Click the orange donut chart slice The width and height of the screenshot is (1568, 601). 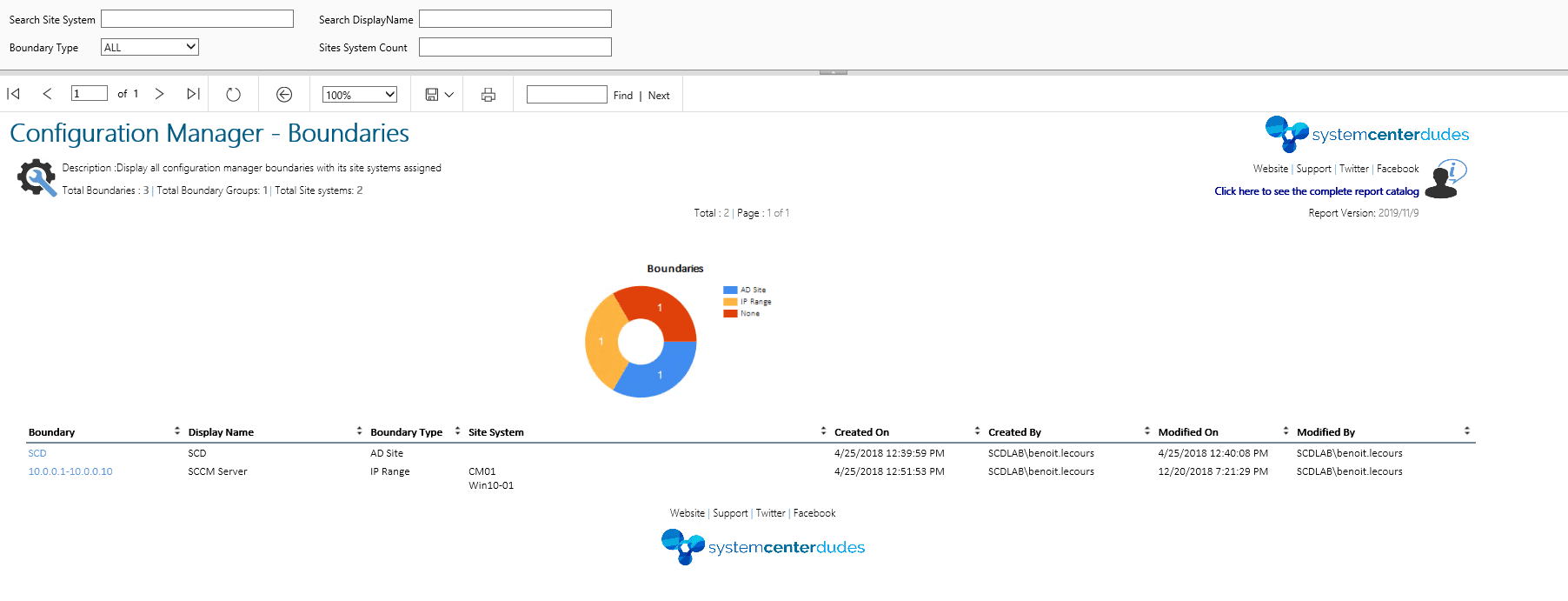(601, 341)
